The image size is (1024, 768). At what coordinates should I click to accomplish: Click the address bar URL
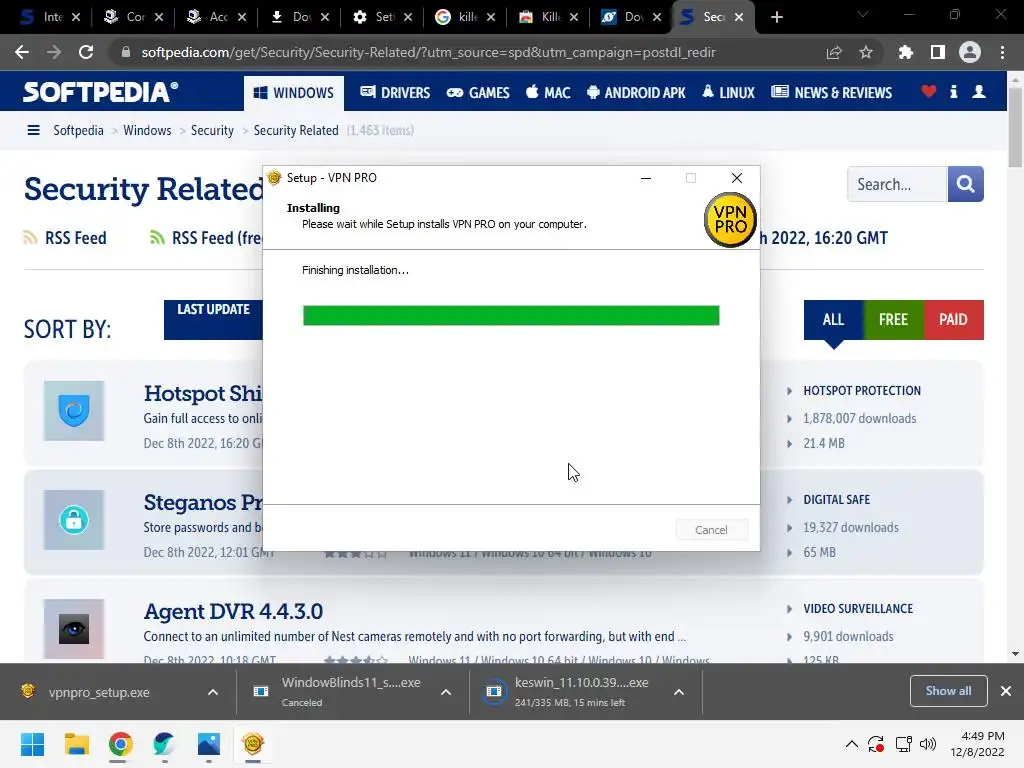click(428, 52)
